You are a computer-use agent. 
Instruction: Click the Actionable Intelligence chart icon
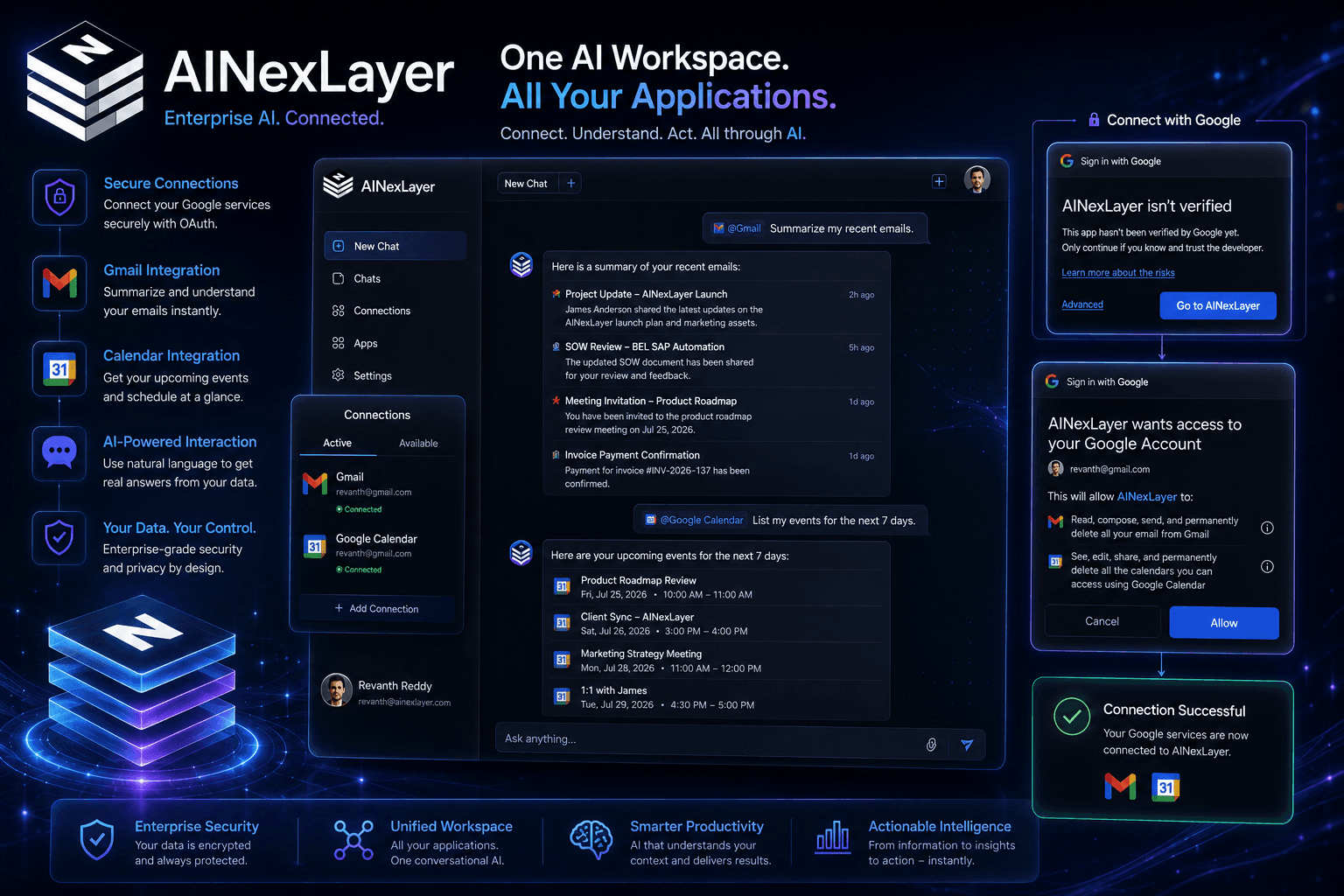[833, 836]
